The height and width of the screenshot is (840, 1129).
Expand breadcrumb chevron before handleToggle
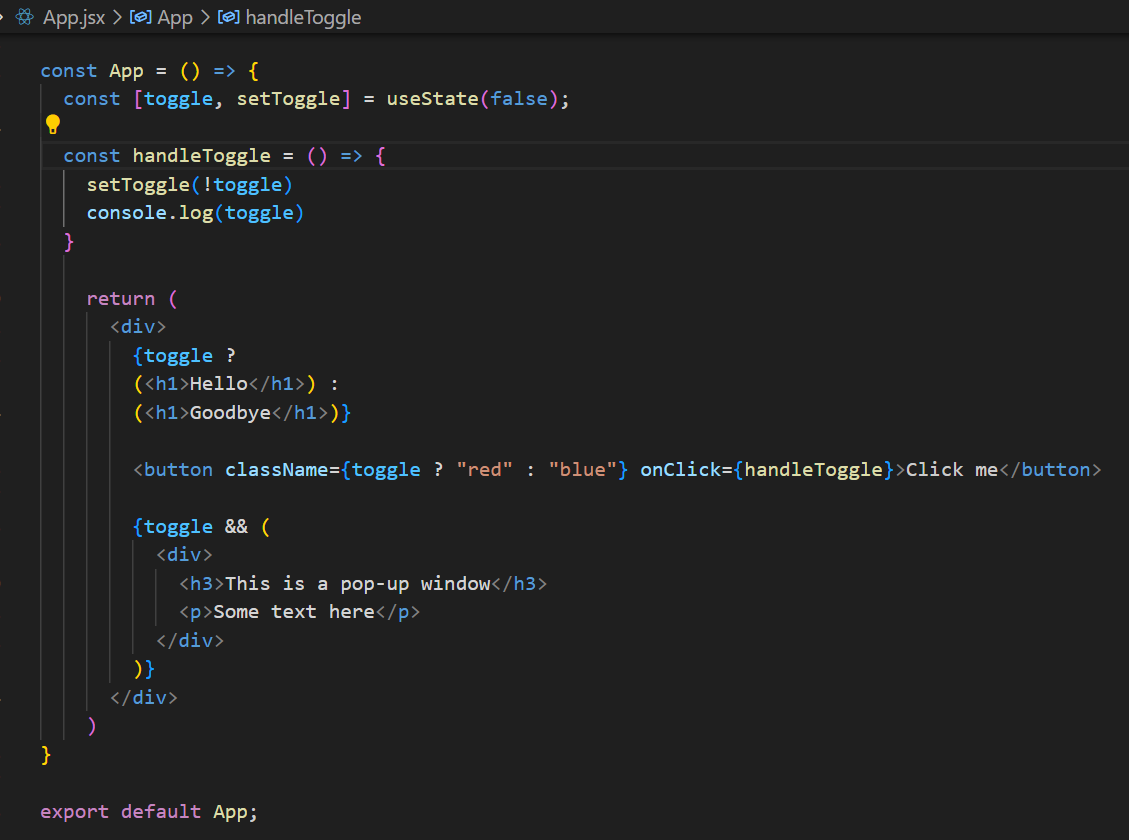pyautogui.click(x=205, y=17)
